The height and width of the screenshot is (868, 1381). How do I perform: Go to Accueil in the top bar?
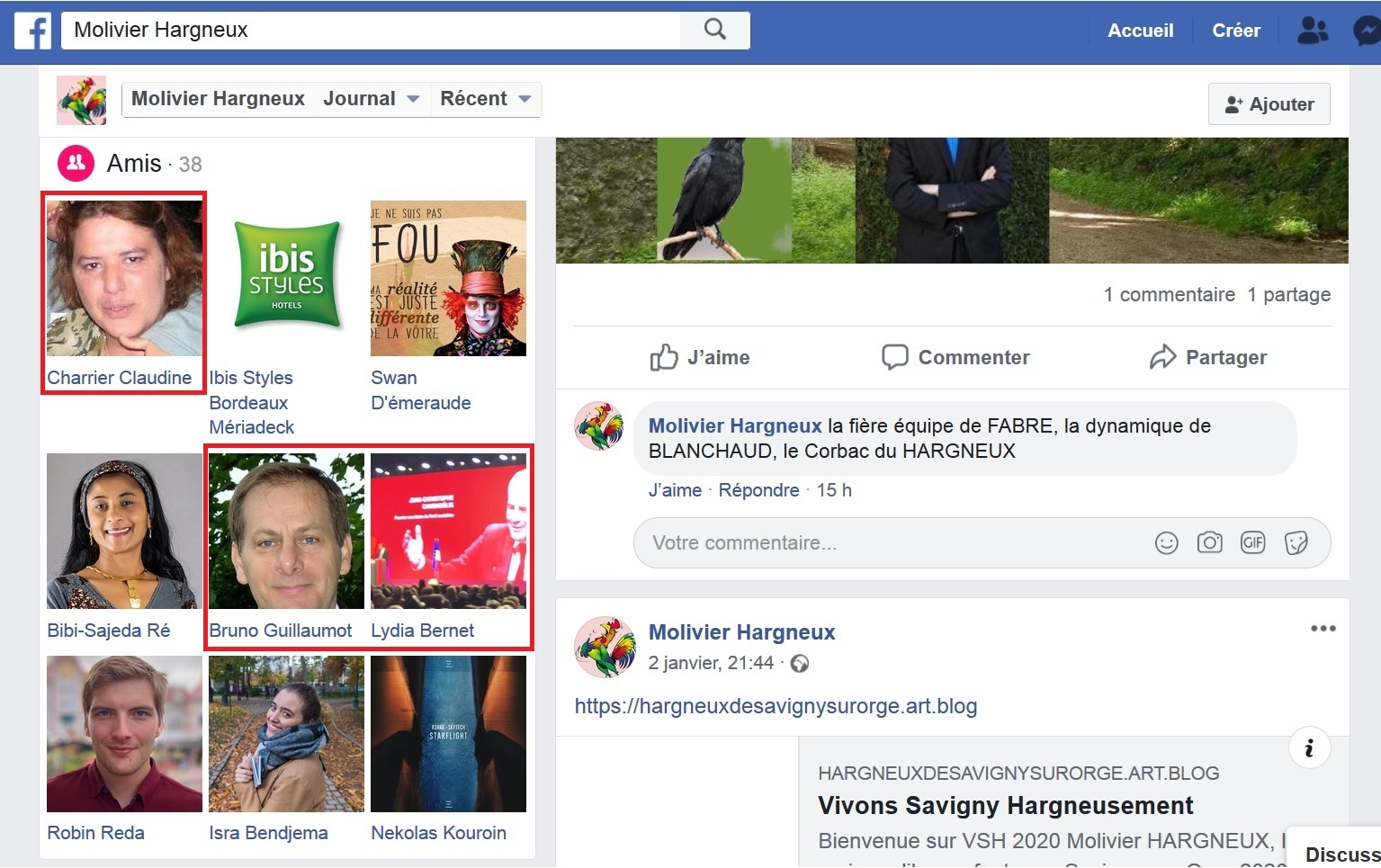(x=1140, y=31)
